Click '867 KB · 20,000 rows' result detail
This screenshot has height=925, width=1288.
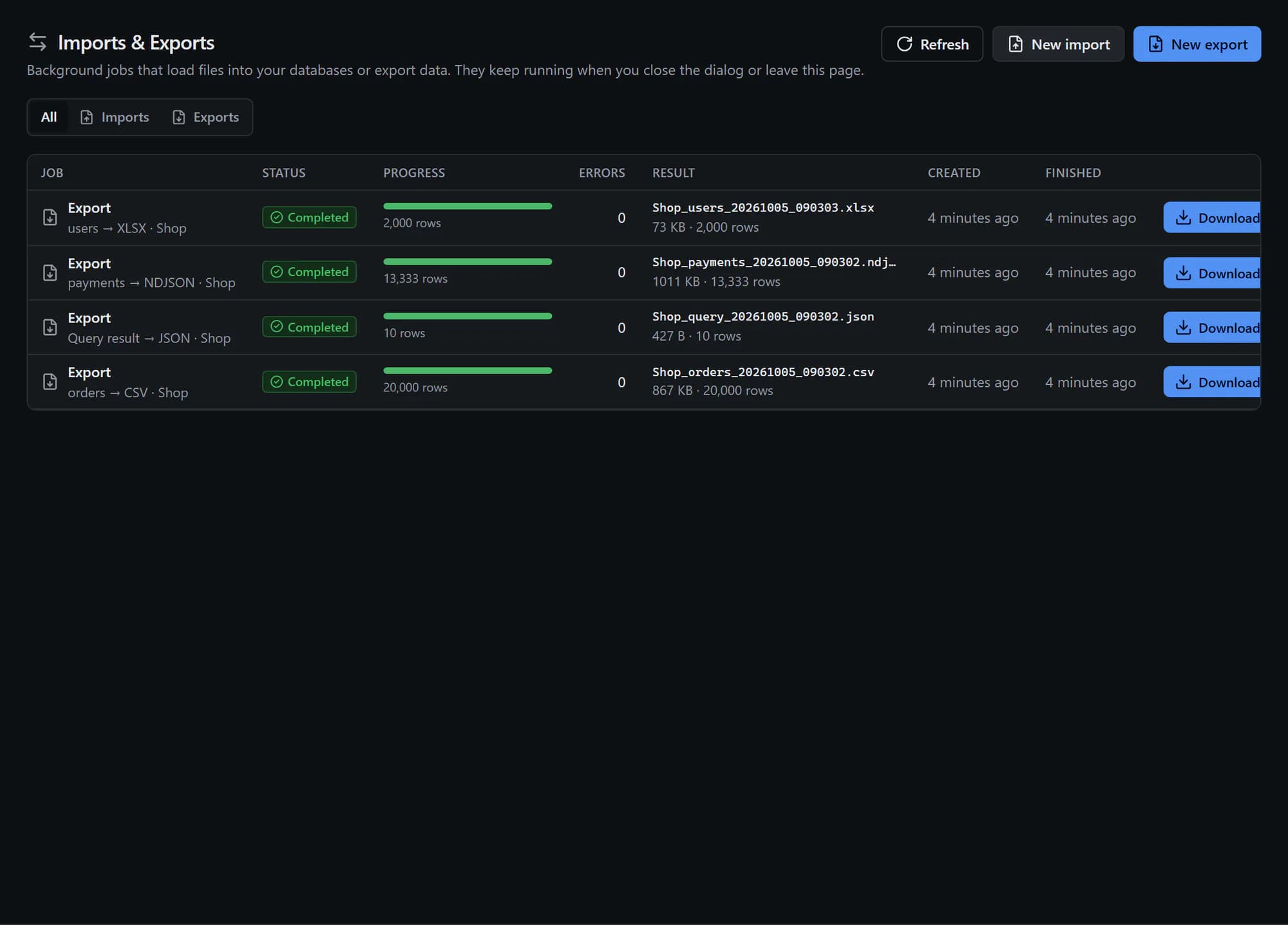click(x=712, y=391)
